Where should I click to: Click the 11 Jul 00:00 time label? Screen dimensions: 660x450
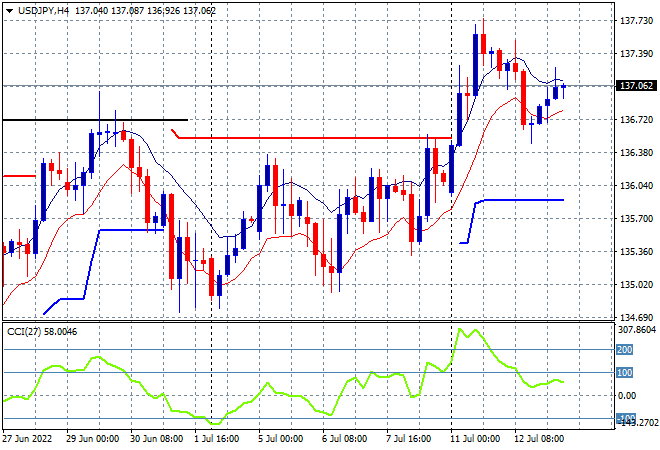475,439
